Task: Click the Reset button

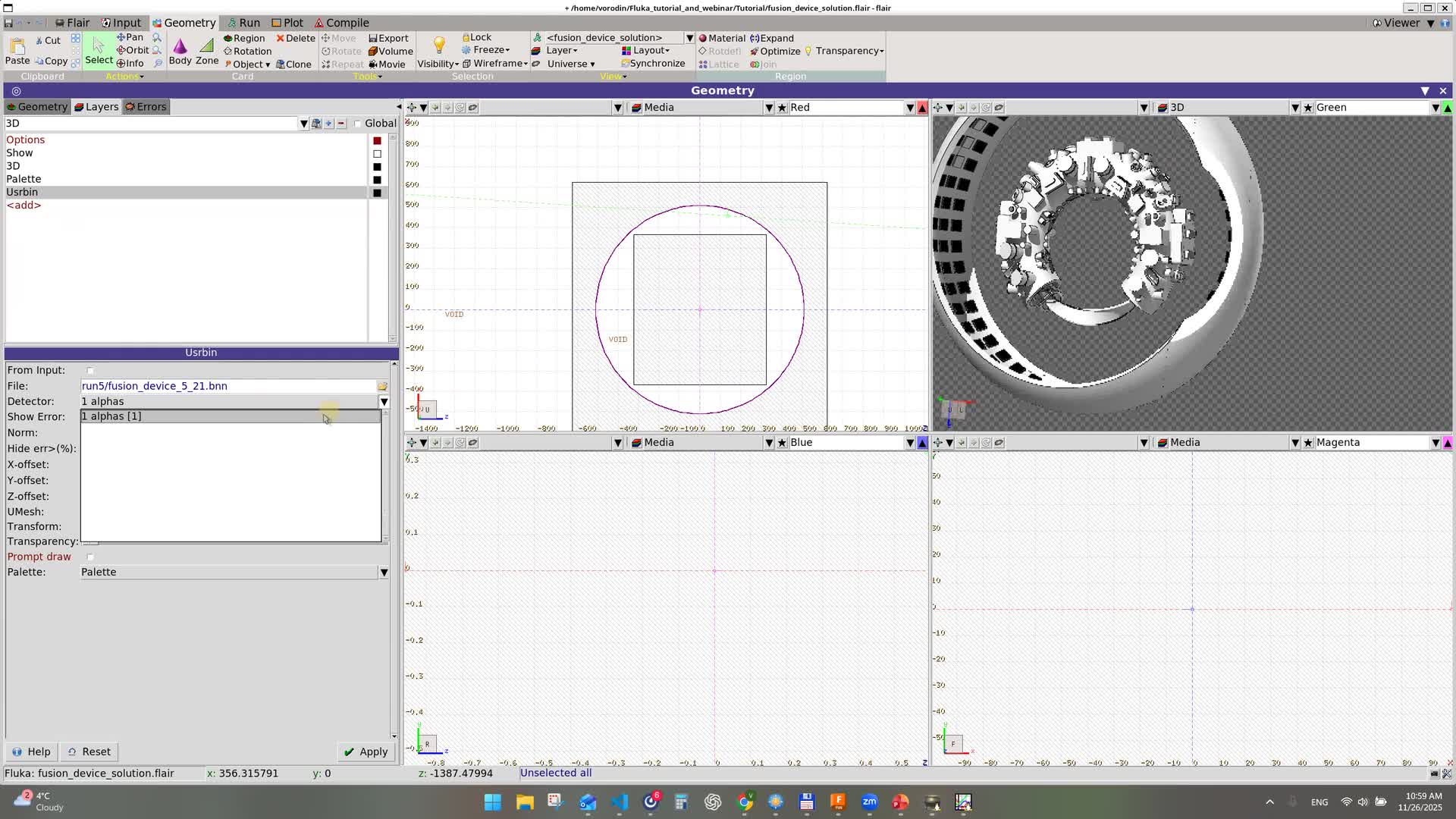Action: pos(89,752)
